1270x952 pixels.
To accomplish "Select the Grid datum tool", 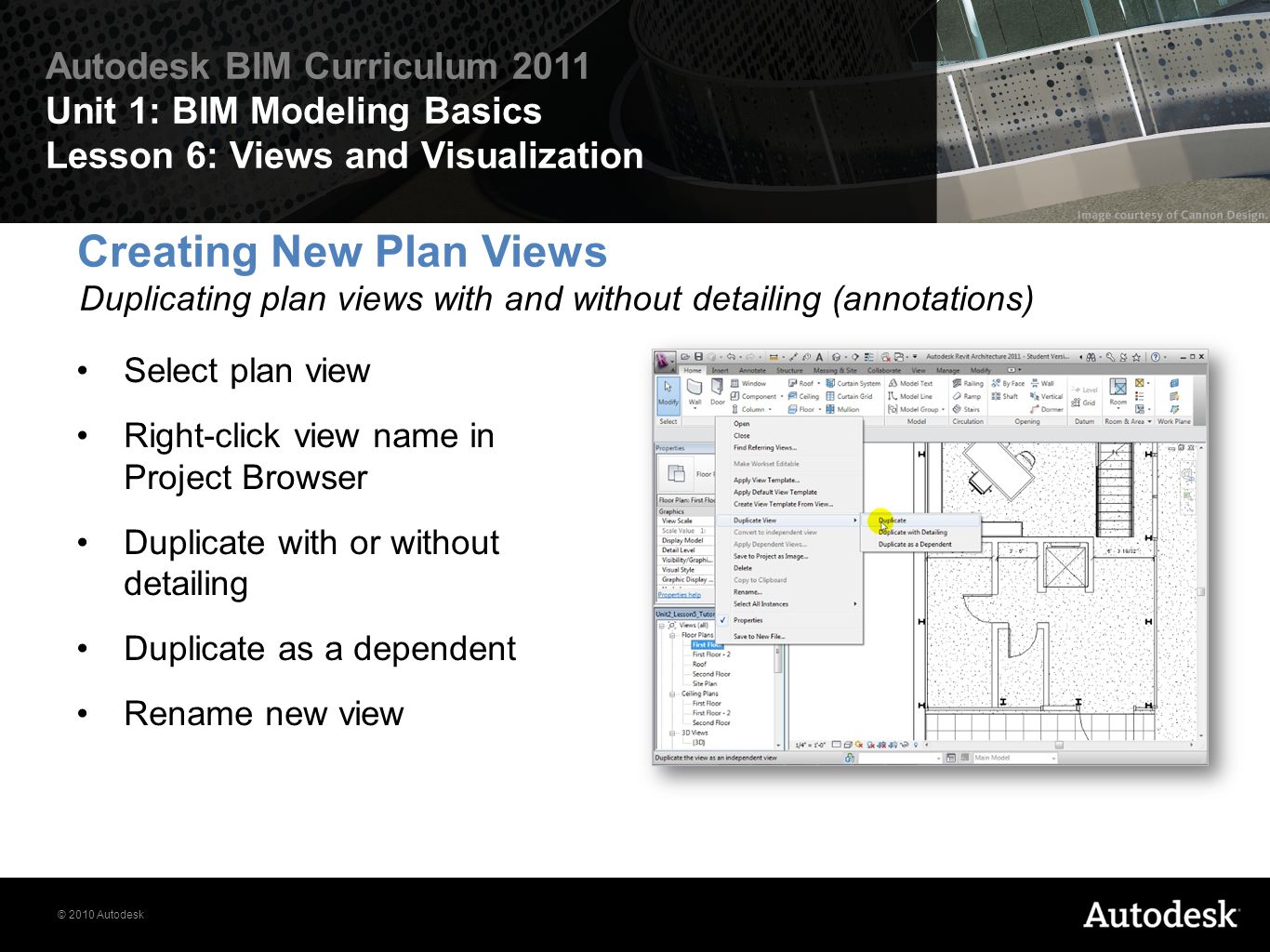I will point(1083,403).
